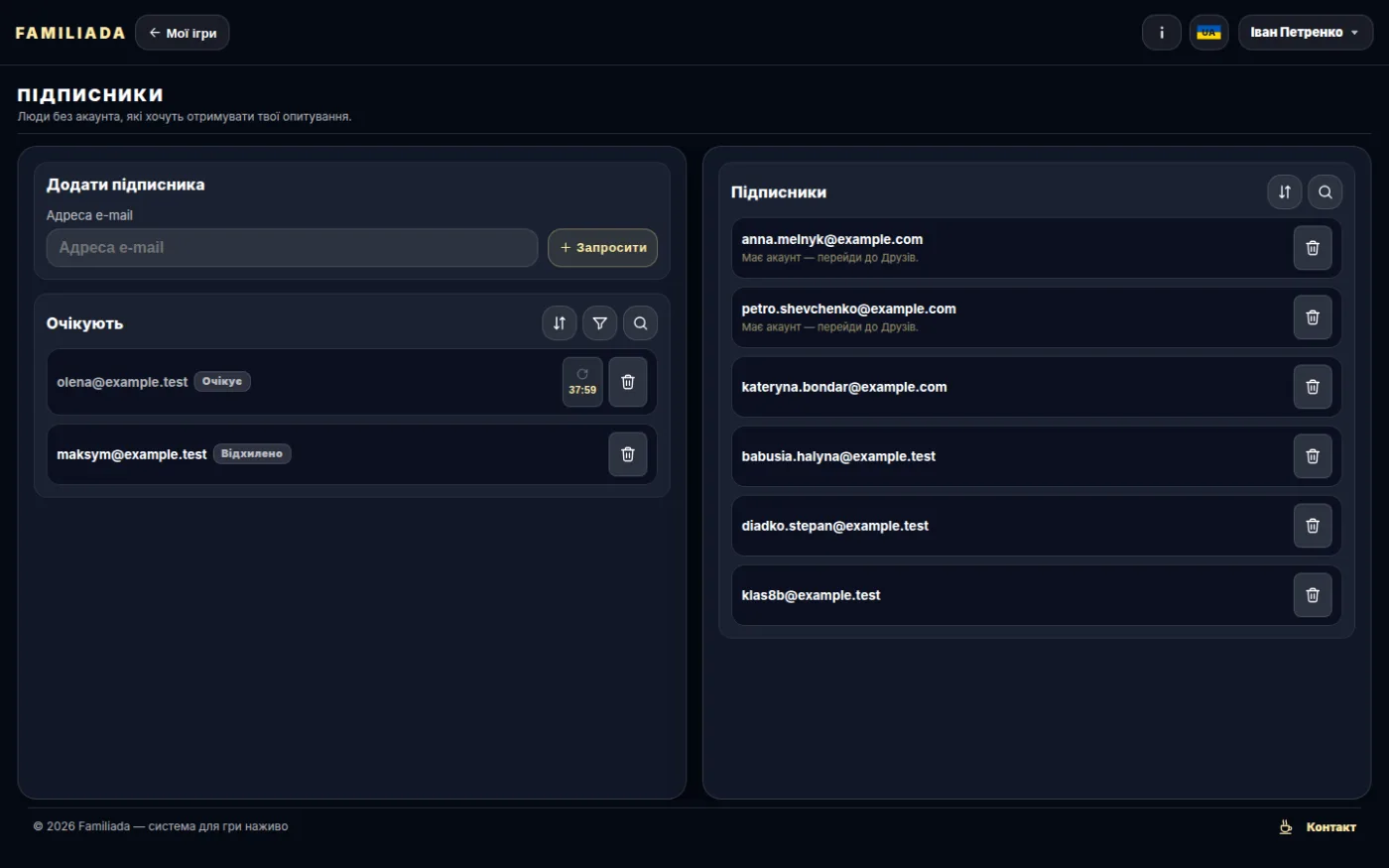
Task: Select the olena@example.test email text
Action: click(x=122, y=382)
